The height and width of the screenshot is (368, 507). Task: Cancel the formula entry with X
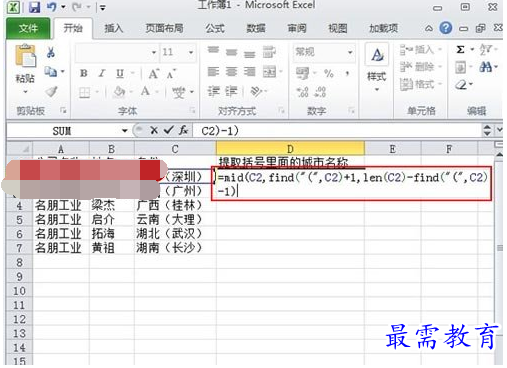pos(154,130)
